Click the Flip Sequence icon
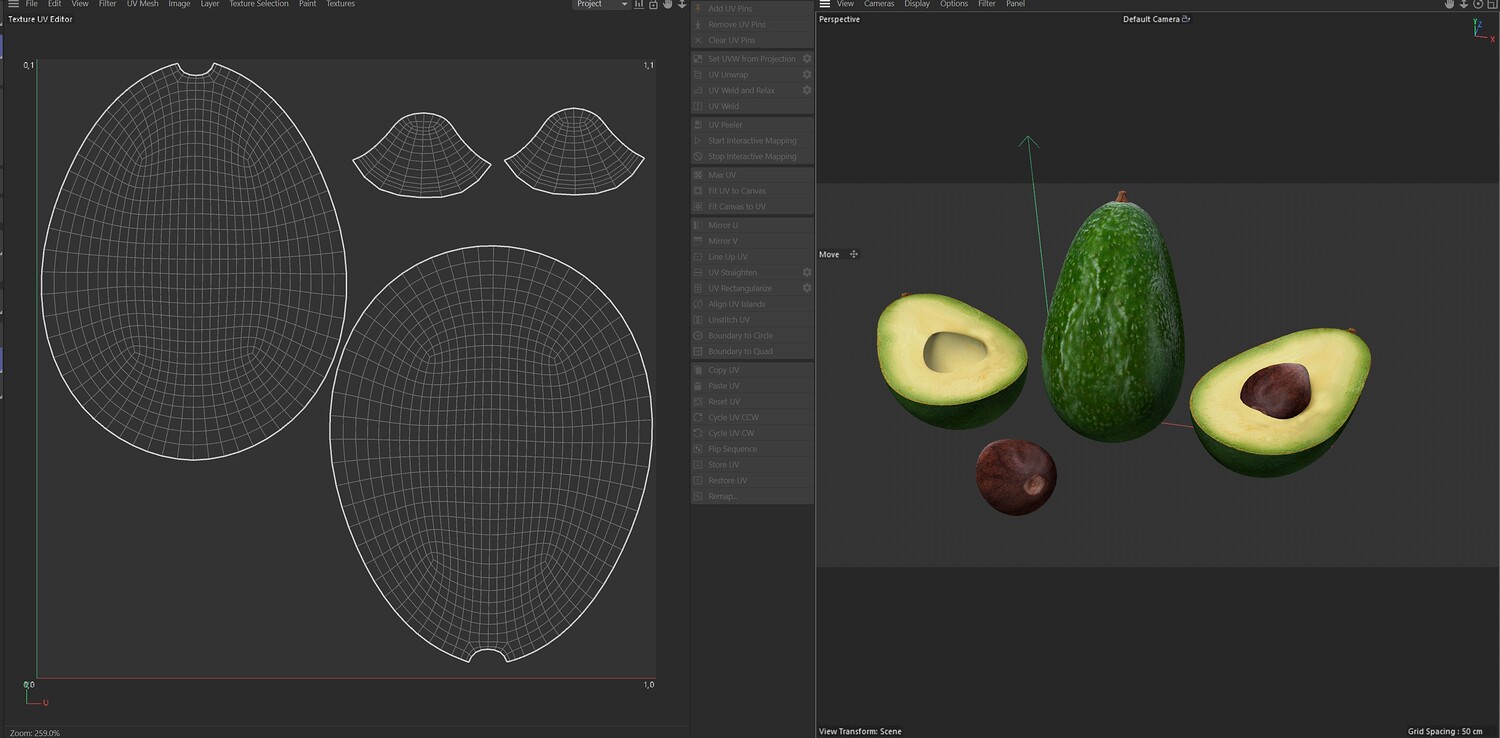 [x=698, y=449]
